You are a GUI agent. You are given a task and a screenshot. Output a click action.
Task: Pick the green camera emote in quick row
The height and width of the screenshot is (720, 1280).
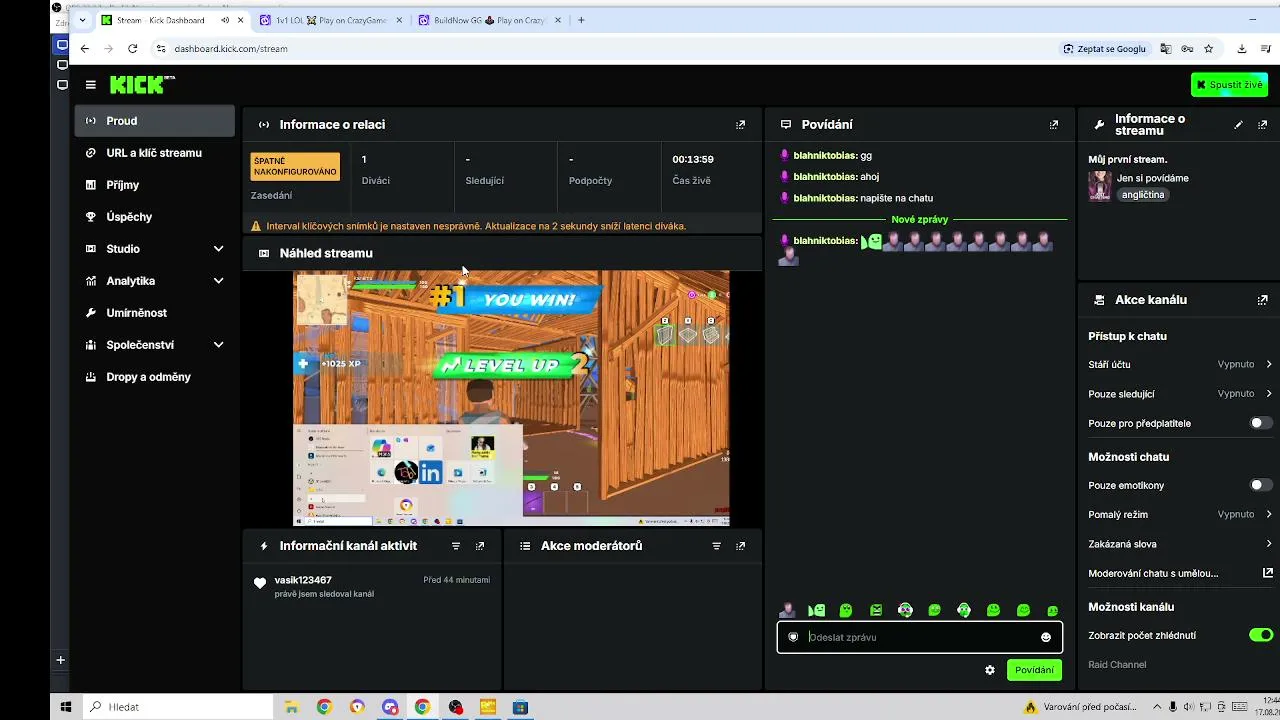click(x=876, y=610)
